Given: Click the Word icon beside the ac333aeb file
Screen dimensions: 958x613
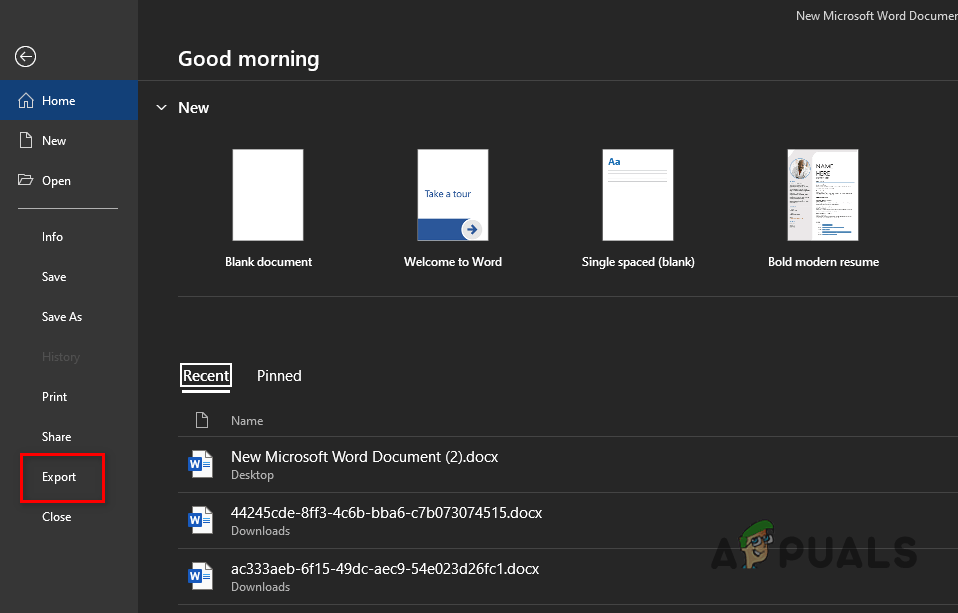Looking at the screenshot, I should pyautogui.click(x=200, y=575).
